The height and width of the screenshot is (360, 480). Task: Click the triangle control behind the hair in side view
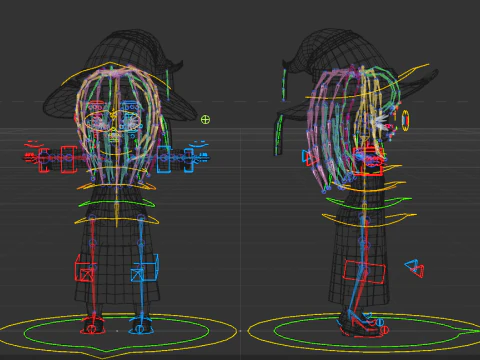pos(310,158)
